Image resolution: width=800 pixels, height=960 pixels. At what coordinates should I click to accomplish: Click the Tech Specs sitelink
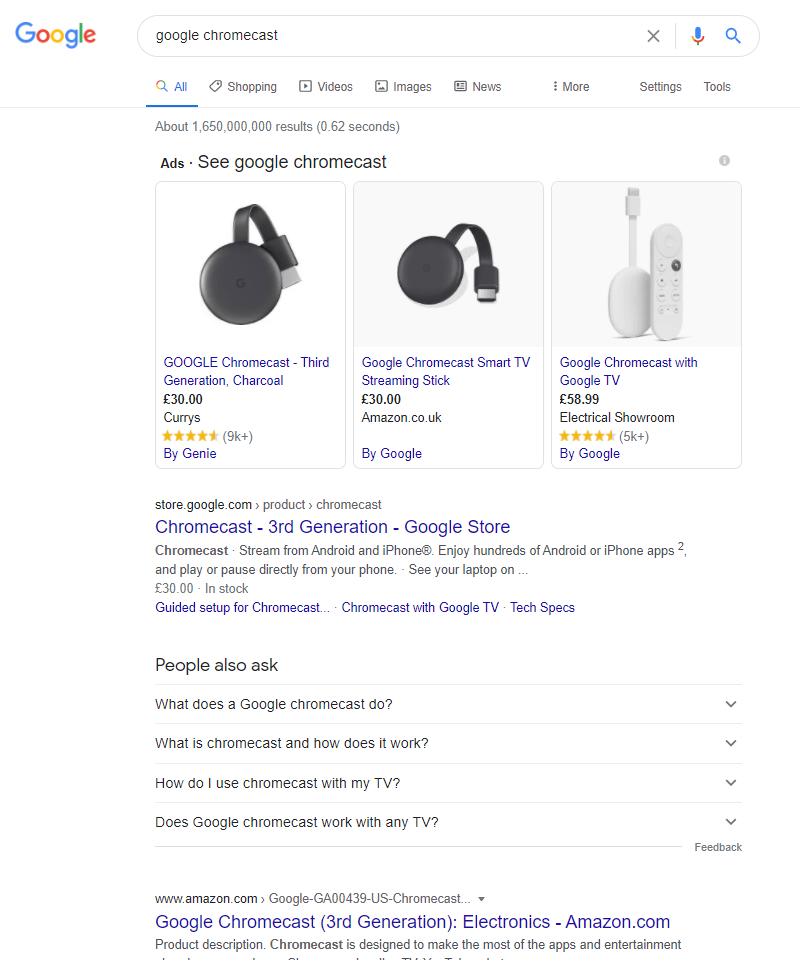tap(542, 607)
